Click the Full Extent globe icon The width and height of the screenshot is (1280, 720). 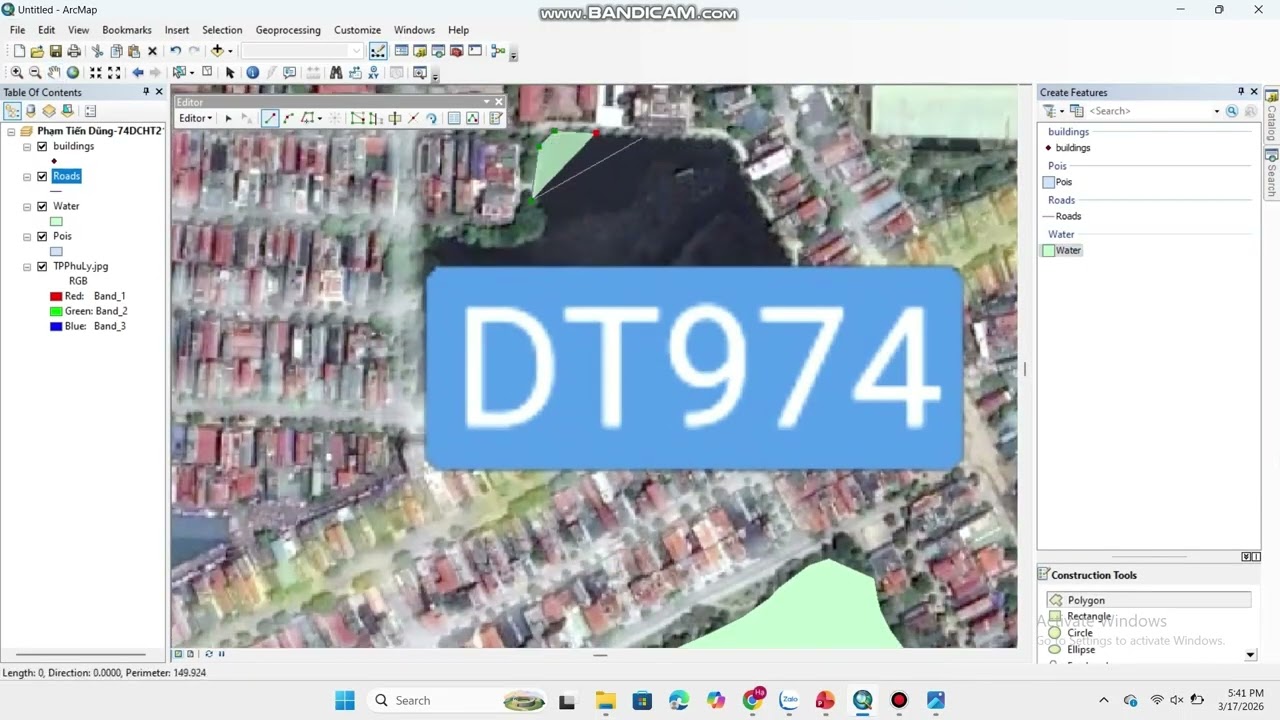click(73, 72)
